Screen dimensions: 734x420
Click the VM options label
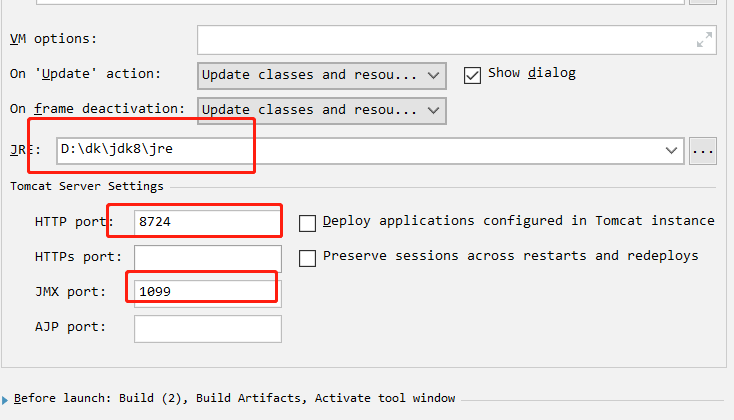(x=54, y=39)
